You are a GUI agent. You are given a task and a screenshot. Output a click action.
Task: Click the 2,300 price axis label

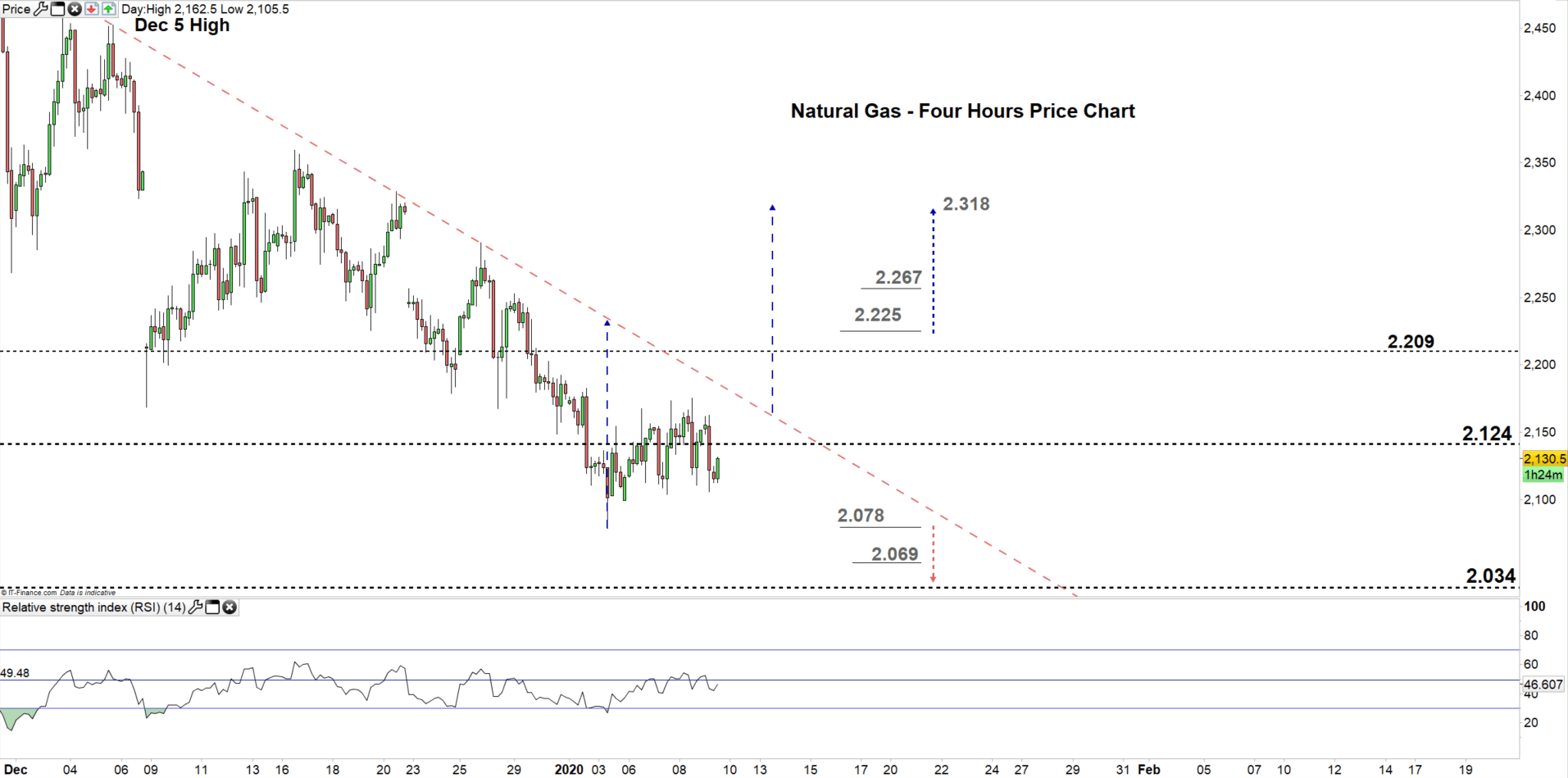[1539, 230]
